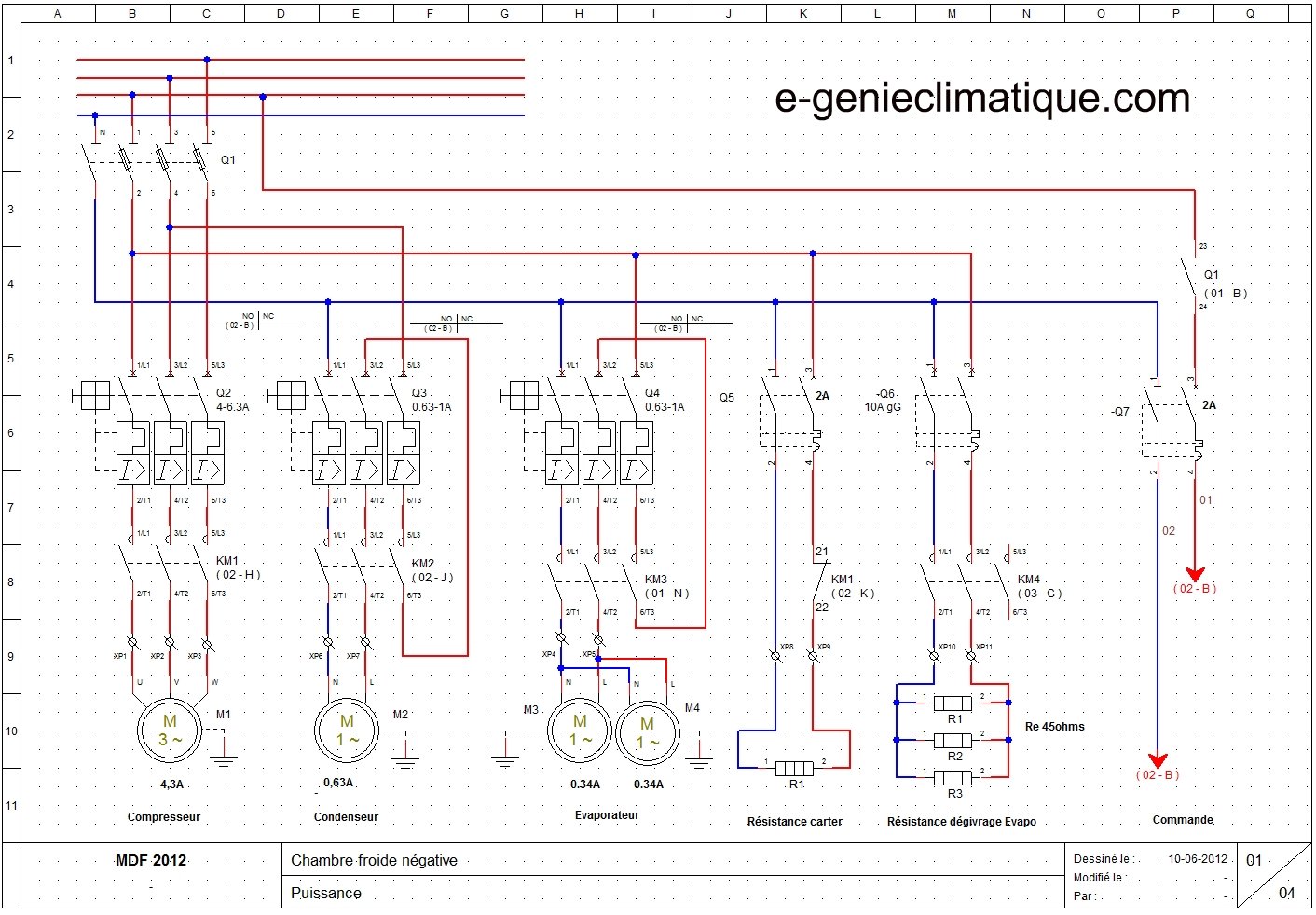Screen dimensions: 1316x915
Task: Select the Q1 main disconnect switch label
Action: coord(228,160)
